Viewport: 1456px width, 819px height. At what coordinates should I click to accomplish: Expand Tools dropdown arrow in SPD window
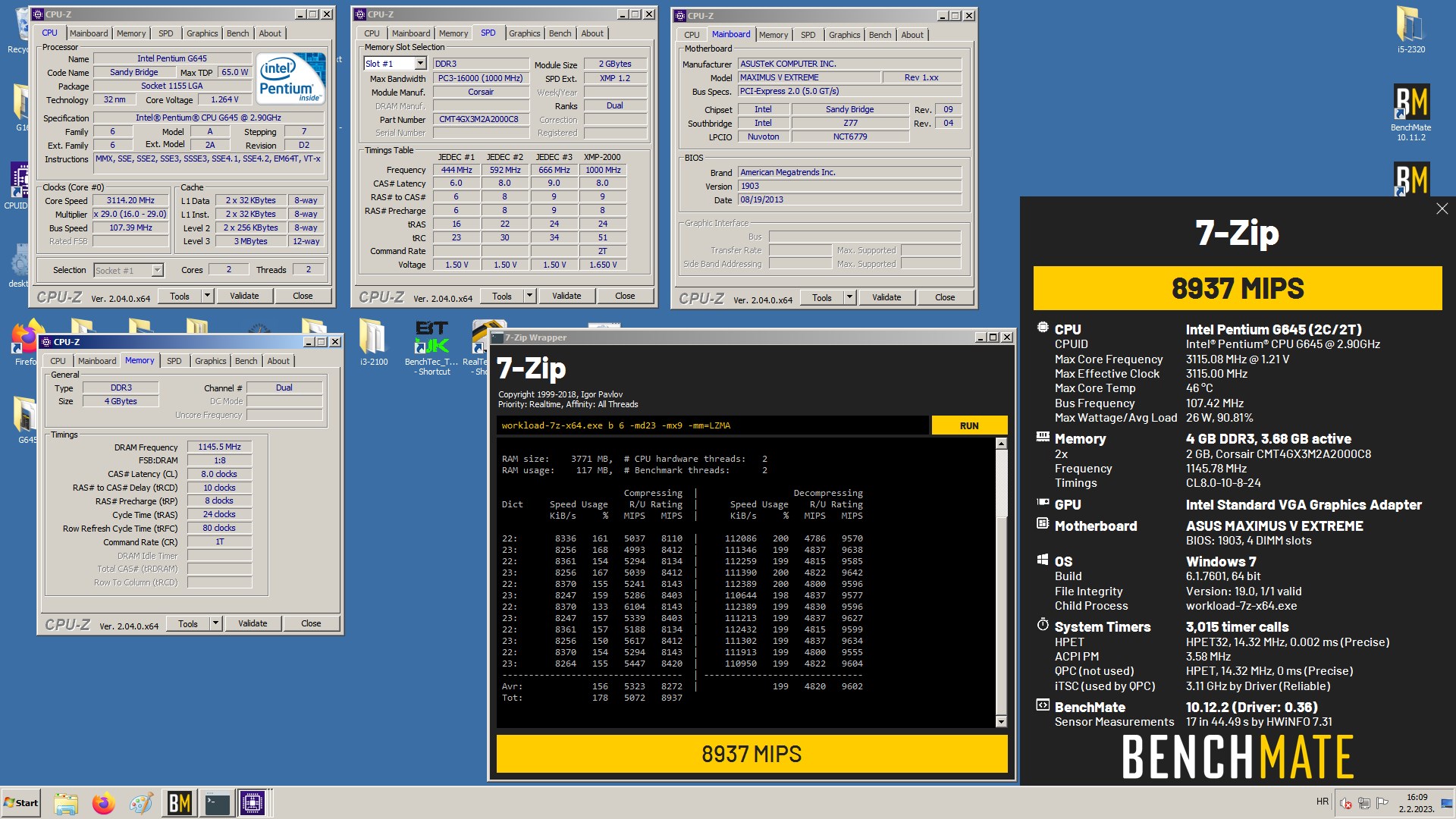(529, 297)
